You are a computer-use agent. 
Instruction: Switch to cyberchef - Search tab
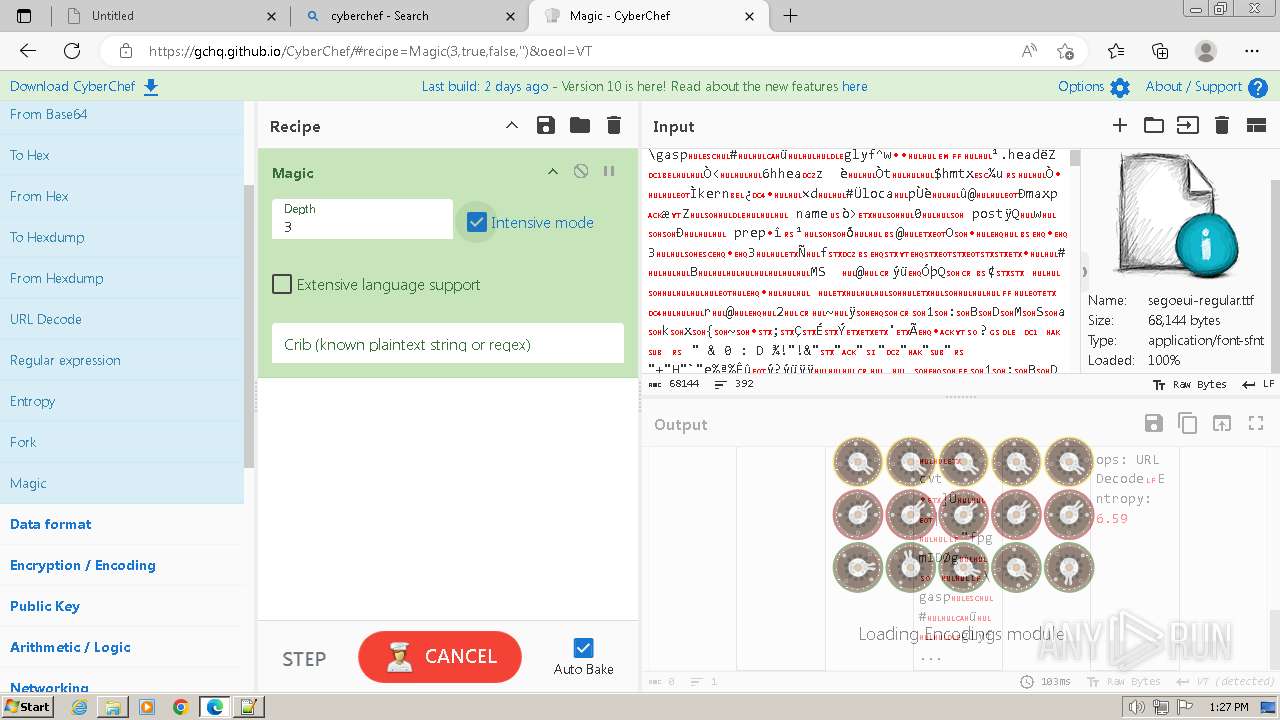pyautogui.click(x=410, y=15)
